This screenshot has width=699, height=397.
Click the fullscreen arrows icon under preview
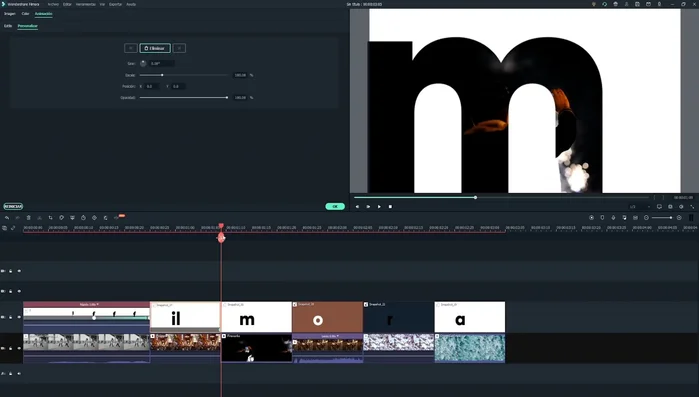(692, 207)
